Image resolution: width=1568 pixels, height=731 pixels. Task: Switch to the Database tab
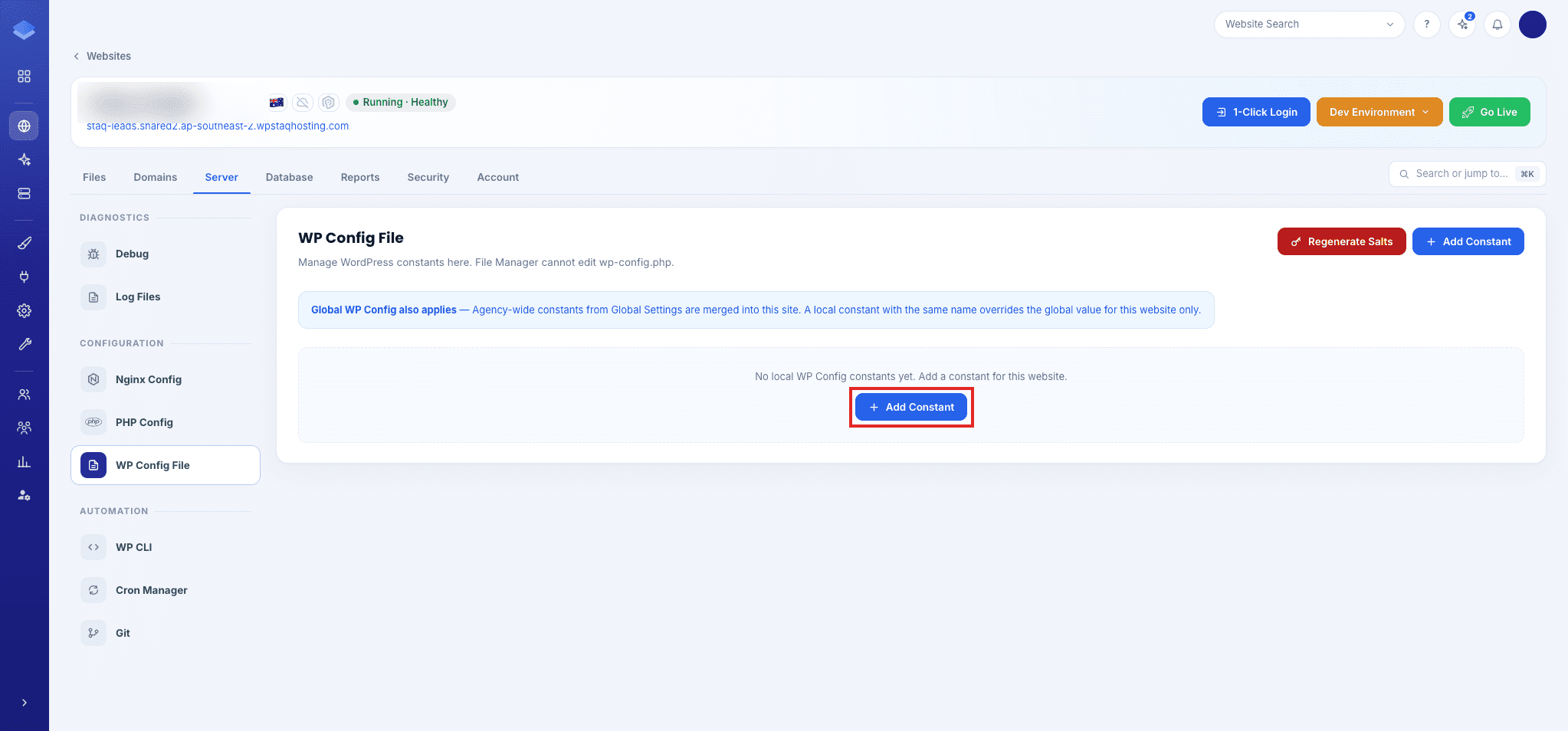[290, 177]
